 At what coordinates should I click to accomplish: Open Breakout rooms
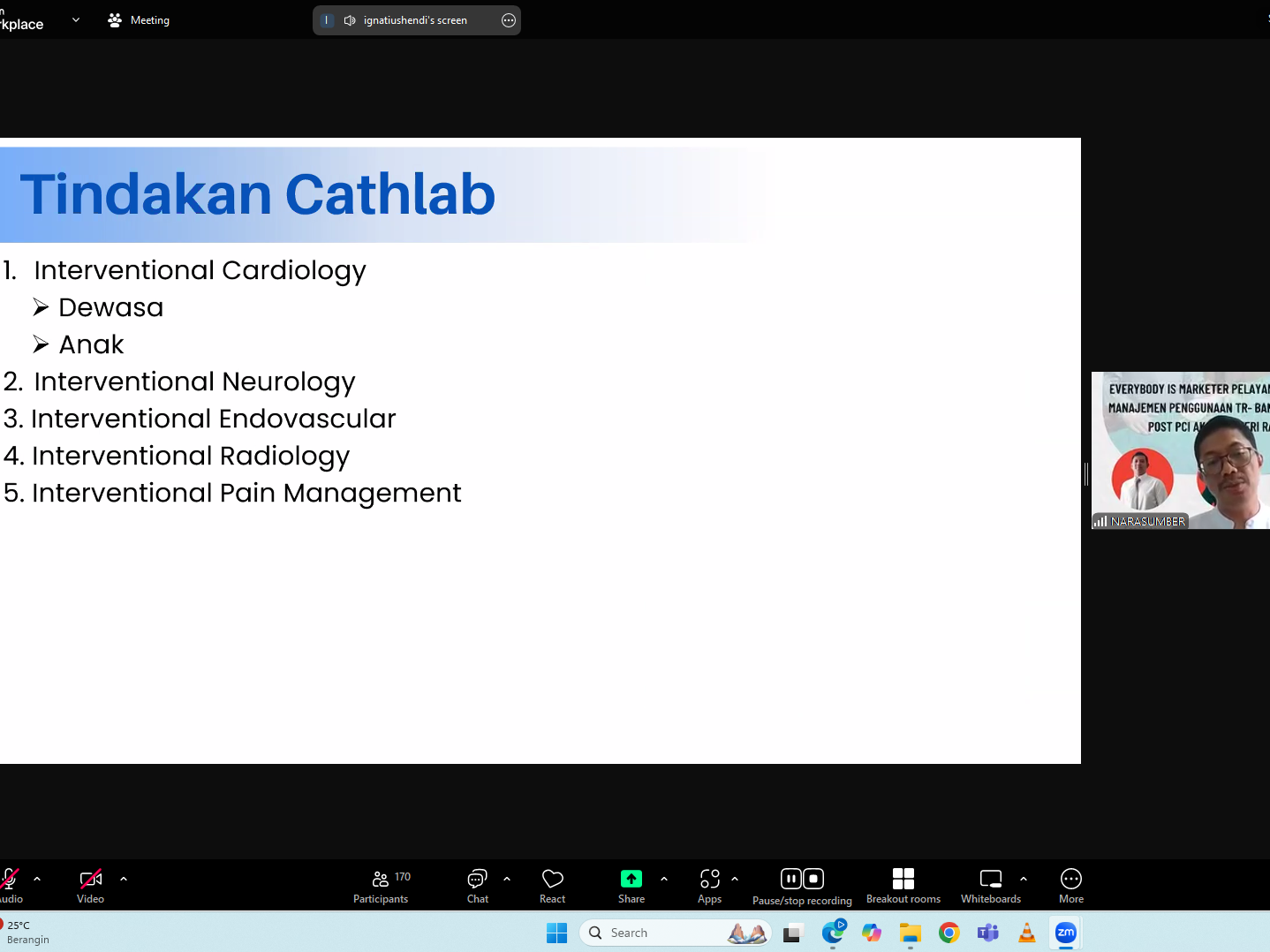tap(903, 886)
